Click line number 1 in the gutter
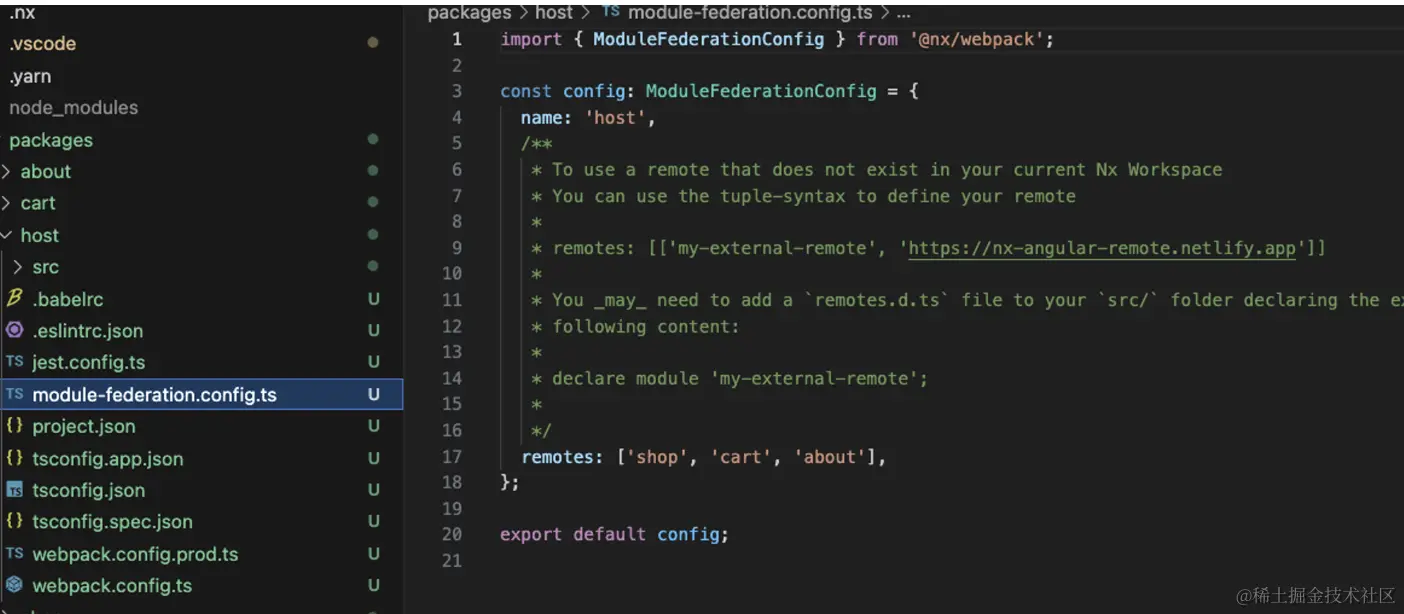This screenshot has height=614, width=1404. click(457, 39)
